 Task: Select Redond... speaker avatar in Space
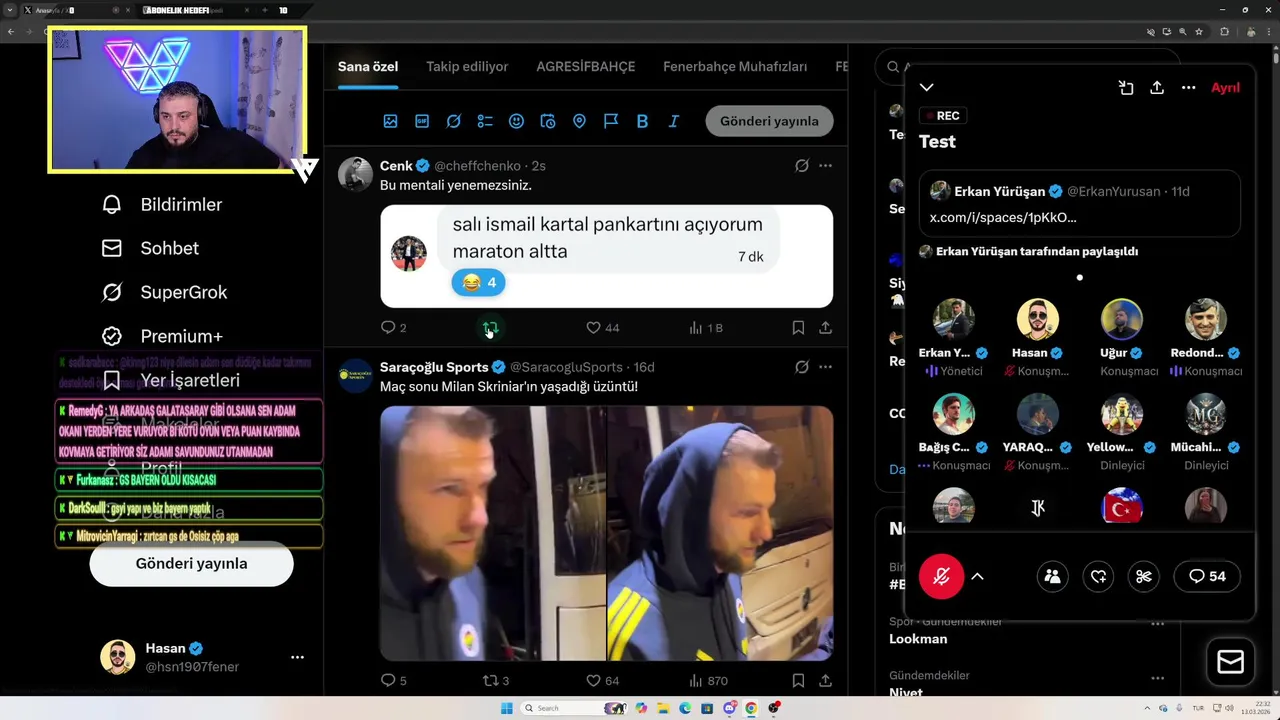(1206, 319)
